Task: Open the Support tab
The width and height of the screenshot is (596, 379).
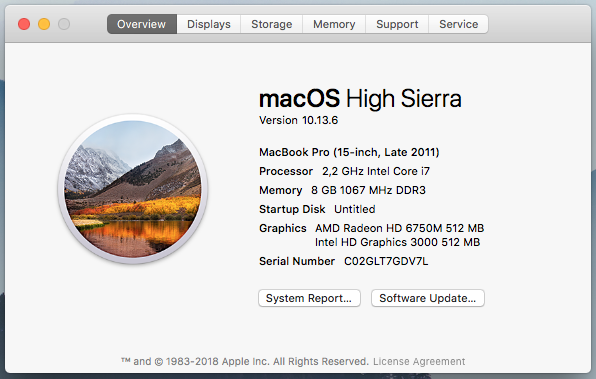Action: [x=397, y=24]
